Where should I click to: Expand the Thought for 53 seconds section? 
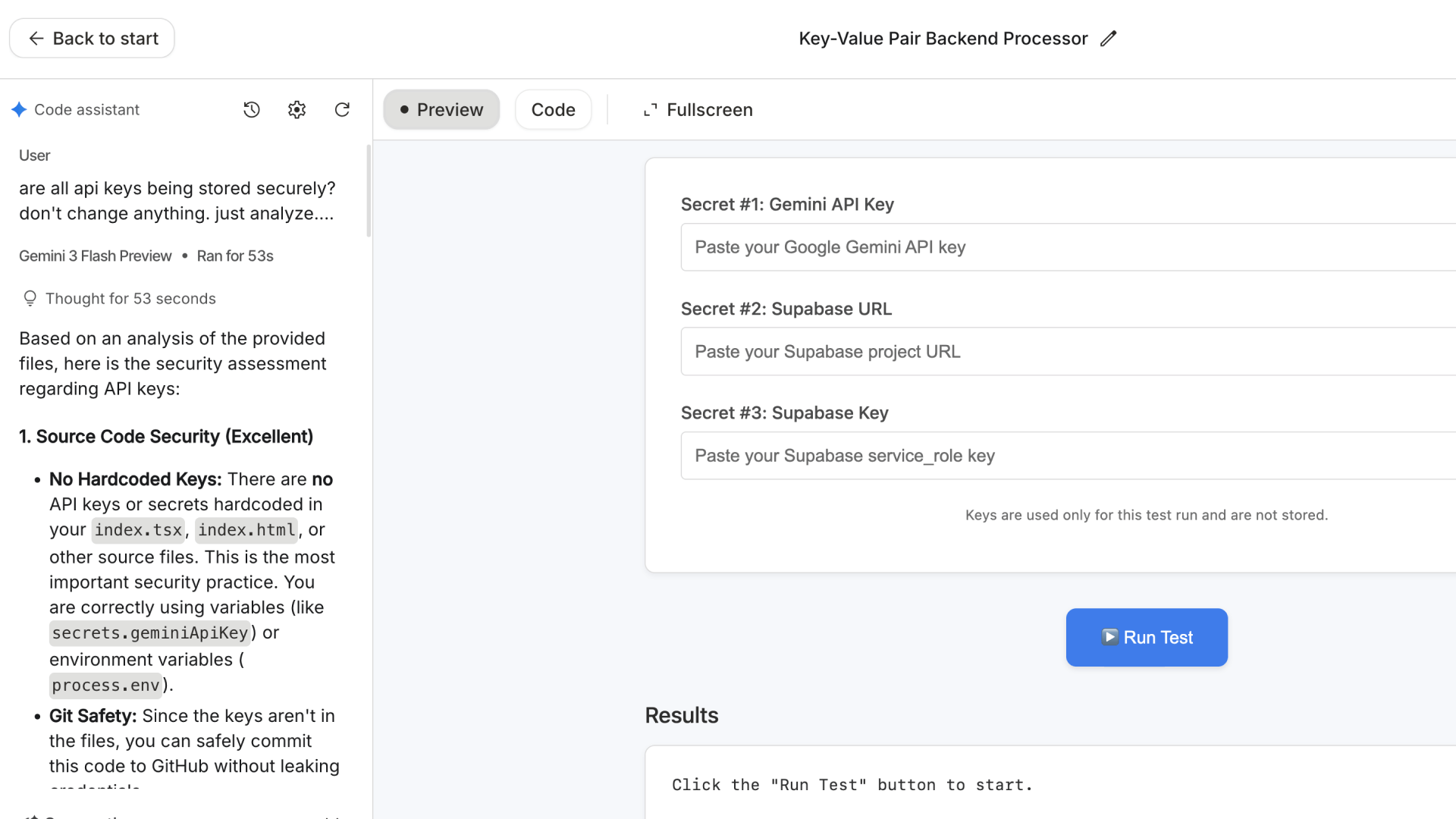click(119, 299)
